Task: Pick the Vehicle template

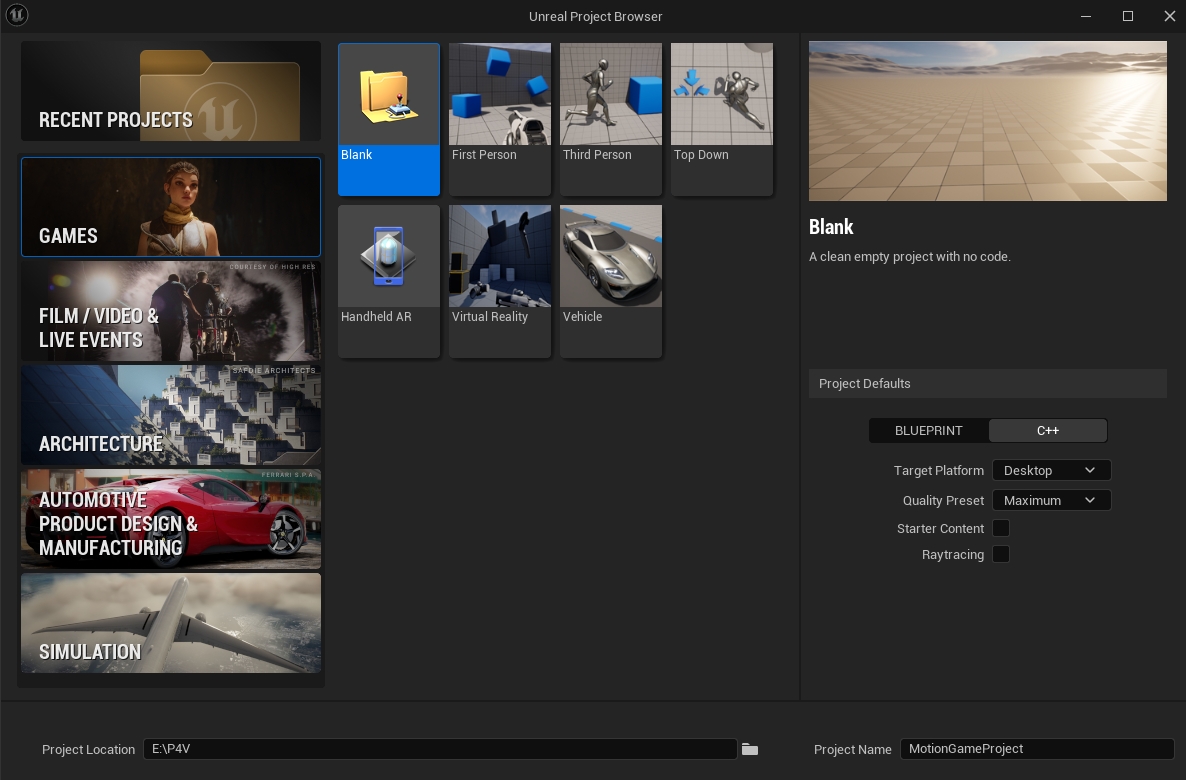Action: (611, 280)
